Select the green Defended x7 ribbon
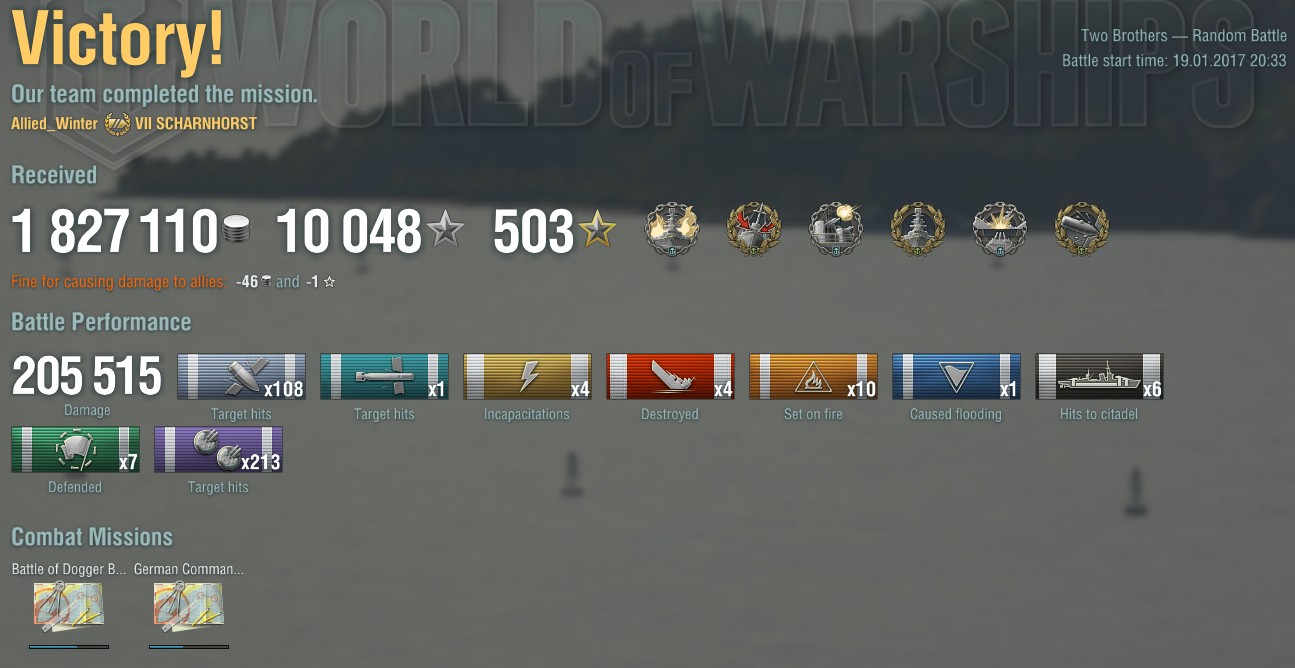 coord(75,449)
